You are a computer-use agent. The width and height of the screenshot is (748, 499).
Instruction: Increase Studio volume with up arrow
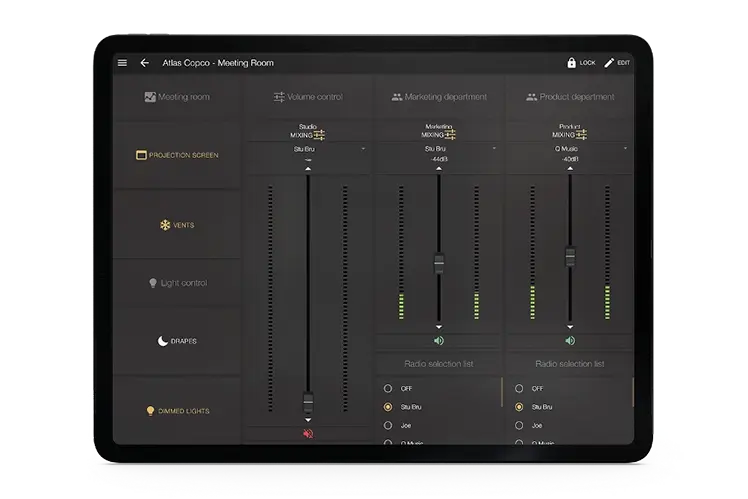pyautogui.click(x=308, y=169)
